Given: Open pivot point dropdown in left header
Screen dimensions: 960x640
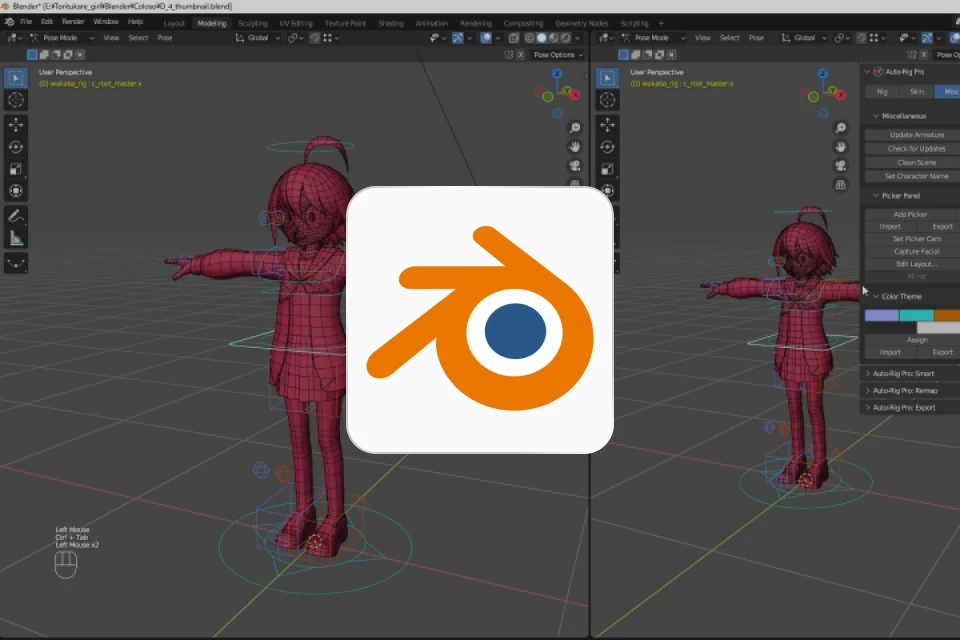Looking at the screenshot, I should (x=296, y=38).
